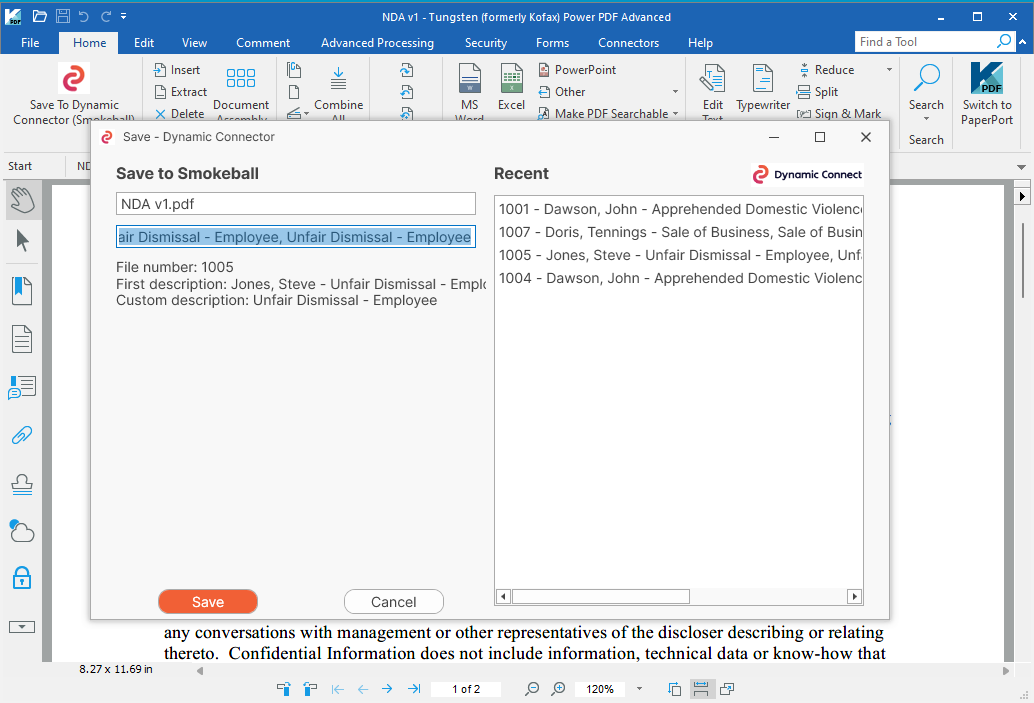The image size is (1034, 703).
Task: Toggle fit width page view
Action: 700,689
